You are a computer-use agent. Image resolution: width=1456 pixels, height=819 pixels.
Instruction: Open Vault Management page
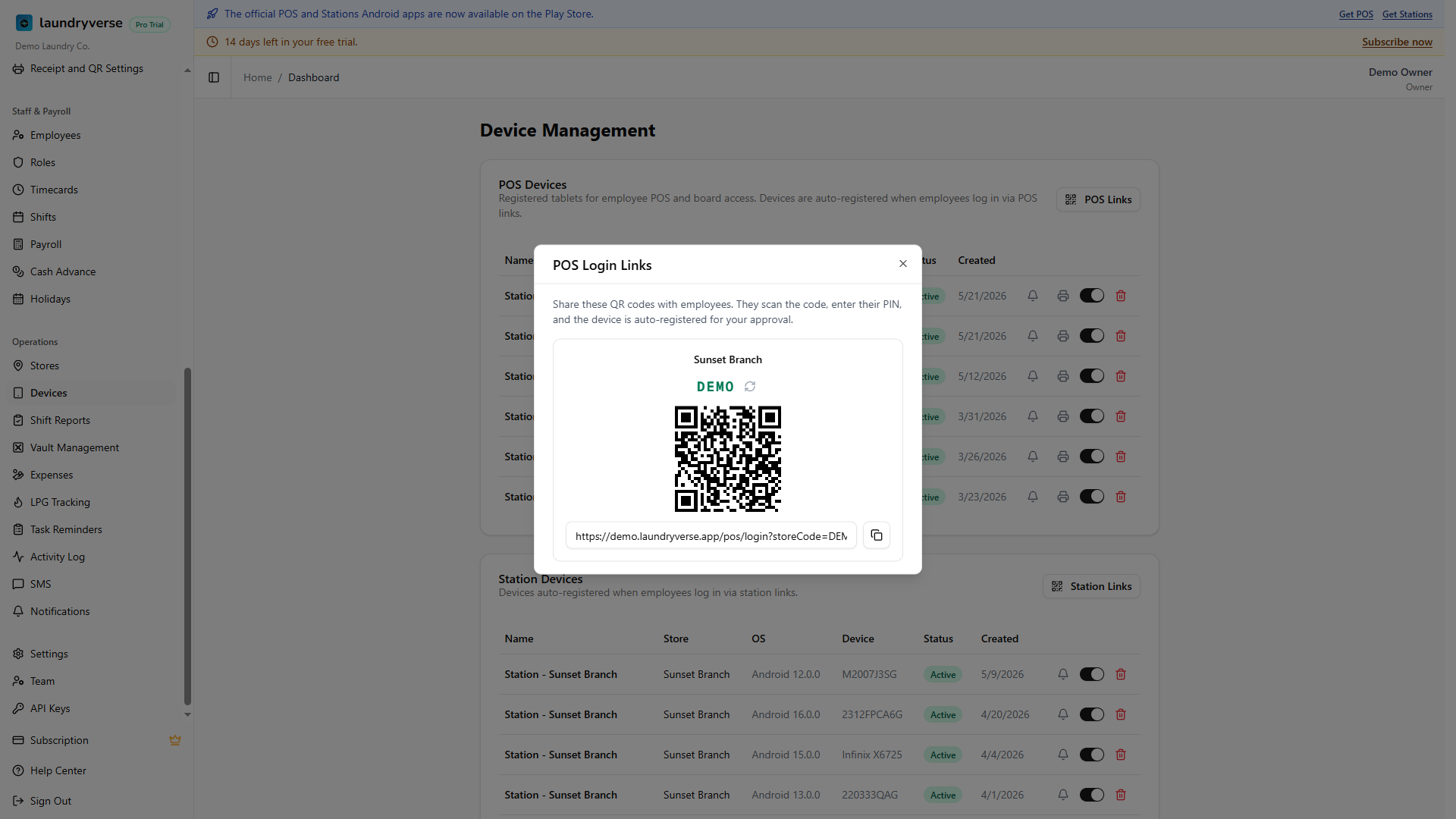[91, 447]
